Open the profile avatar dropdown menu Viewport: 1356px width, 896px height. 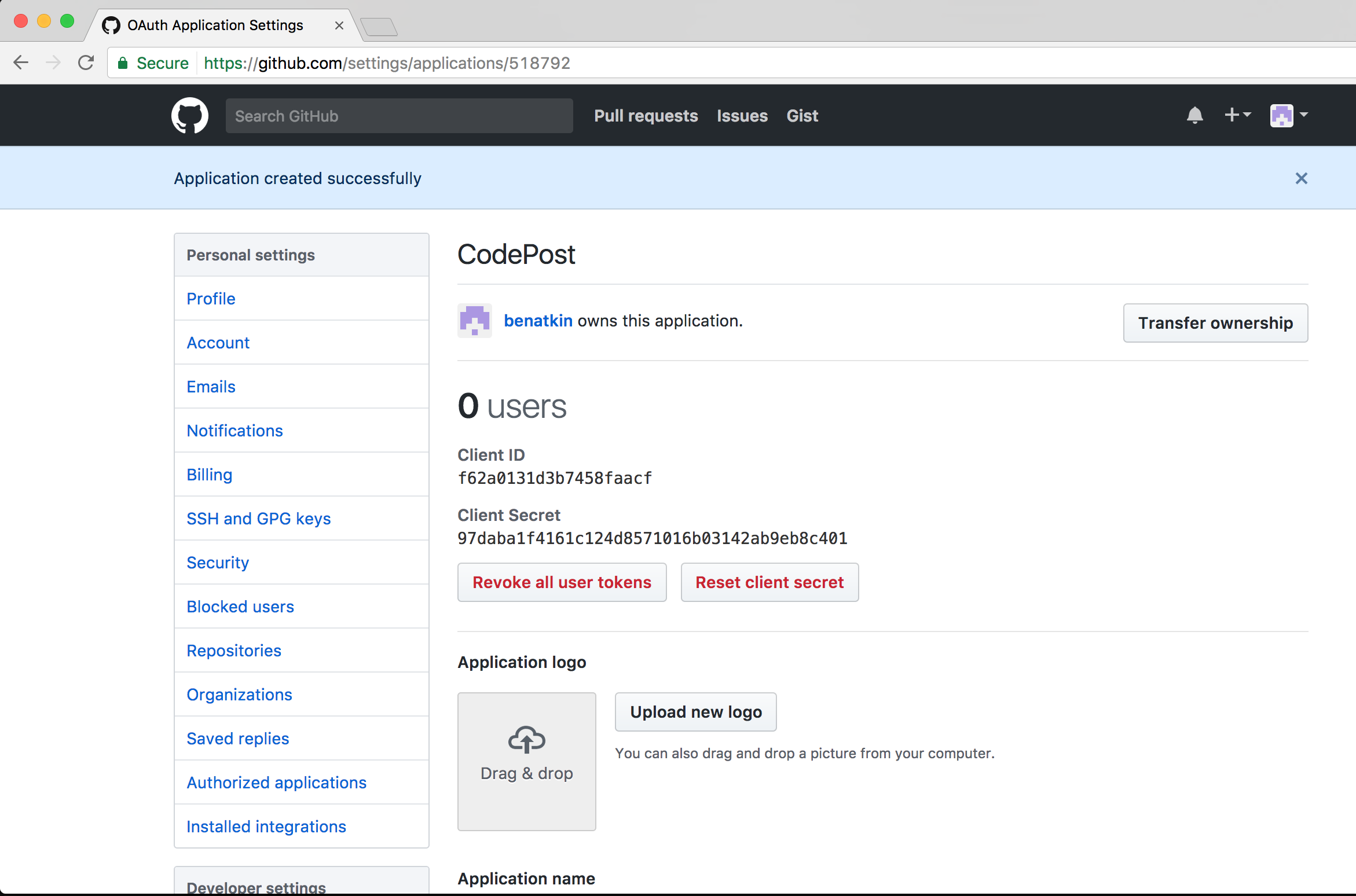coord(1303,115)
